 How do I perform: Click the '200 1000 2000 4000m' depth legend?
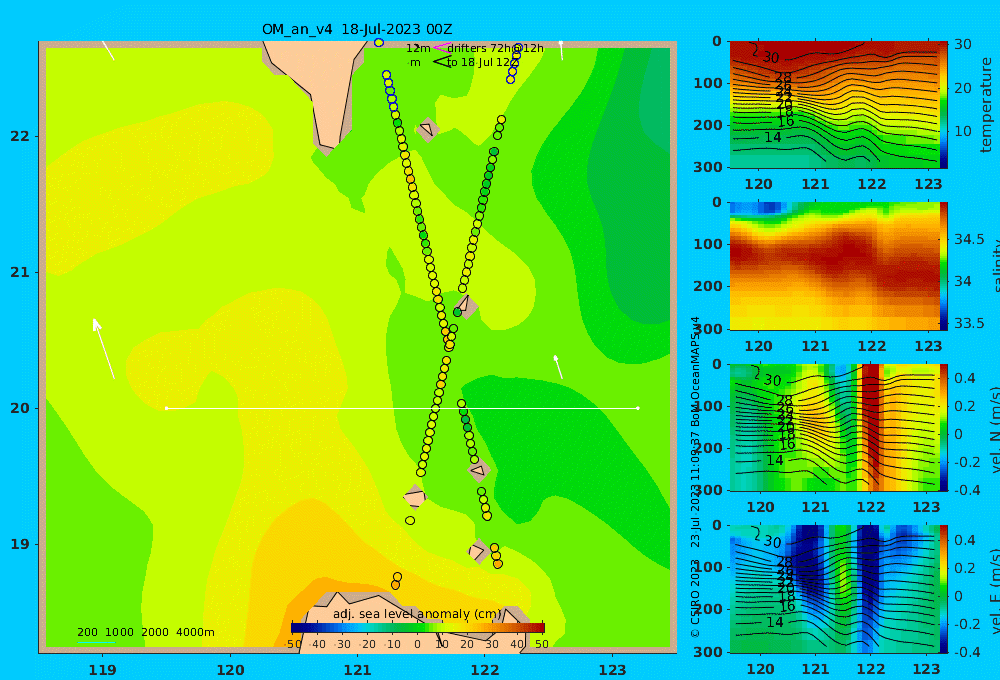click(145, 632)
